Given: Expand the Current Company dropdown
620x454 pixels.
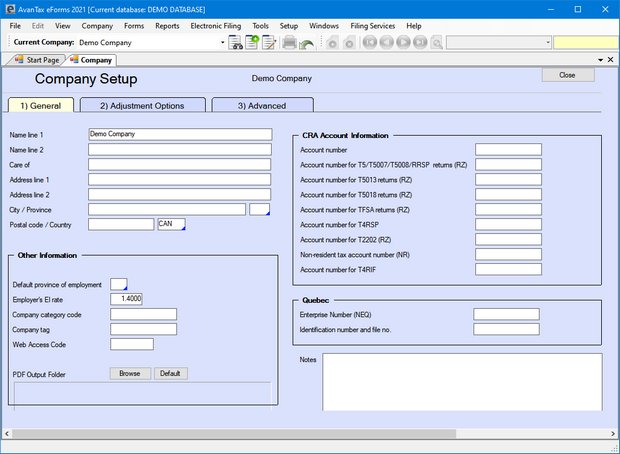Looking at the screenshot, I should [x=222, y=42].
